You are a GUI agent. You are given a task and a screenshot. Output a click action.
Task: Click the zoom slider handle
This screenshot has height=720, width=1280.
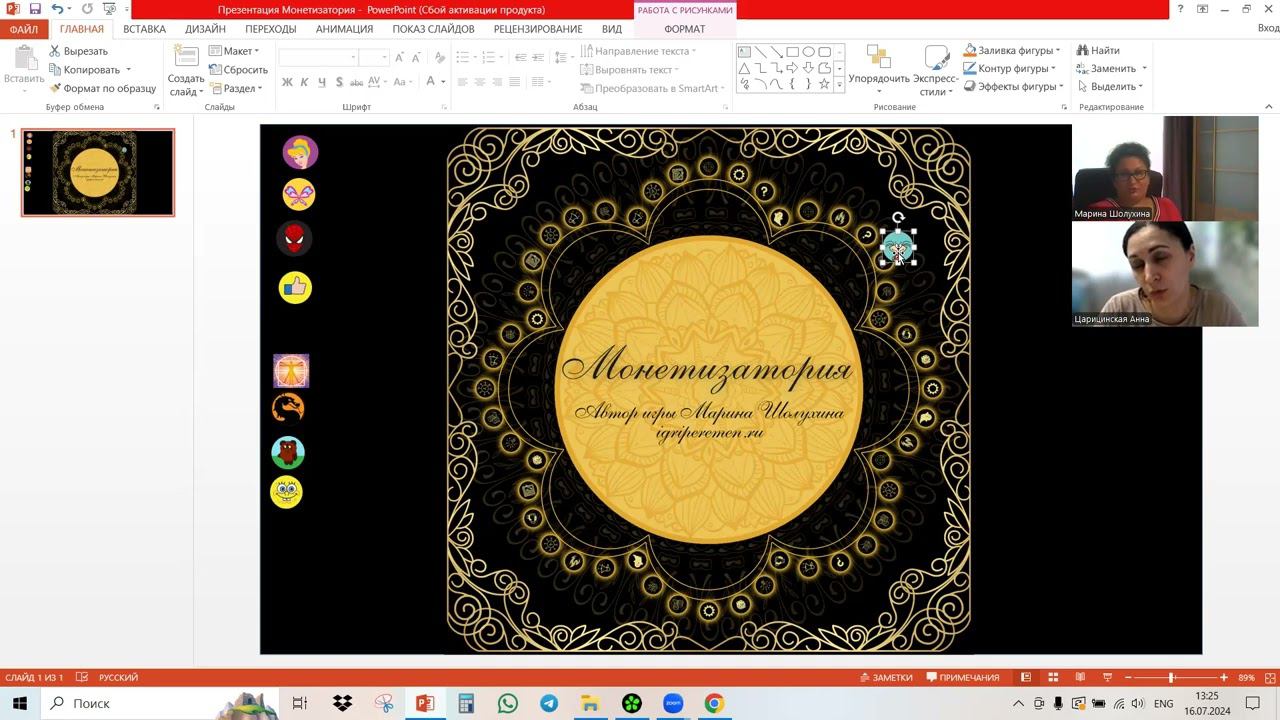pyautogui.click(x=1171, y=677)
